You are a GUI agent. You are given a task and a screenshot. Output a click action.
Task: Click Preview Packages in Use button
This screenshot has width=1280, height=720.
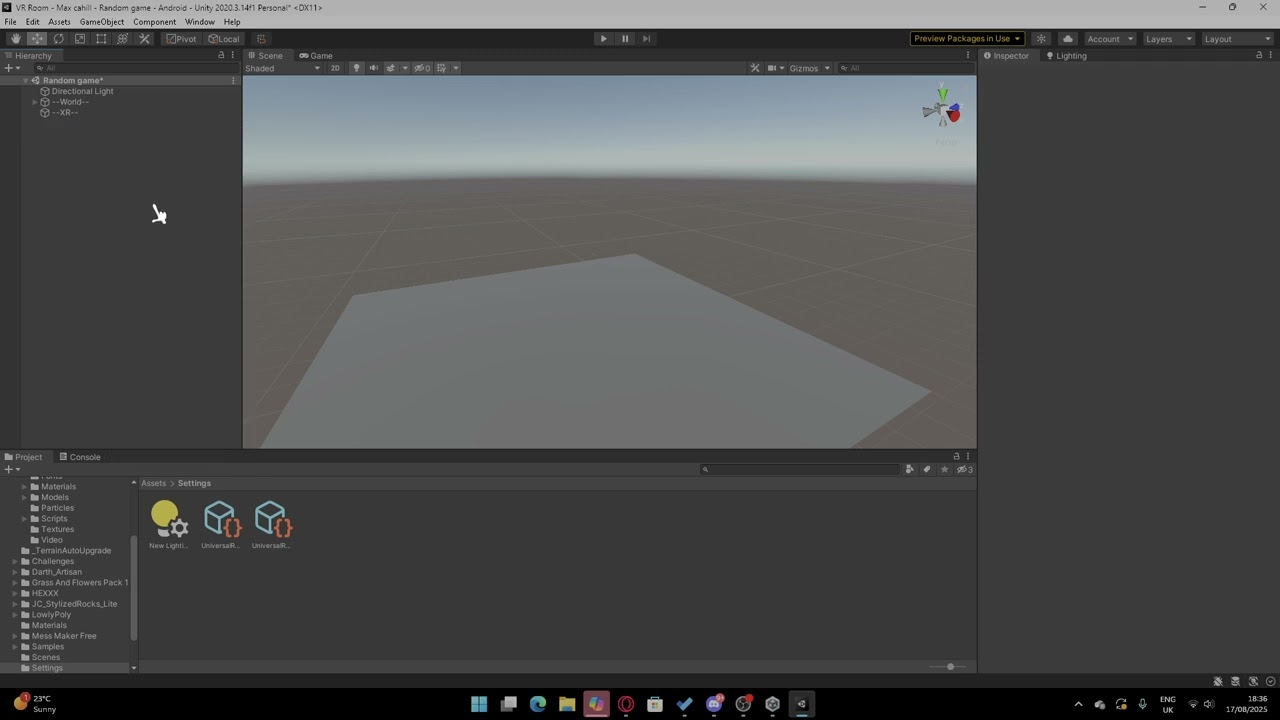click(x=967, y=39)
